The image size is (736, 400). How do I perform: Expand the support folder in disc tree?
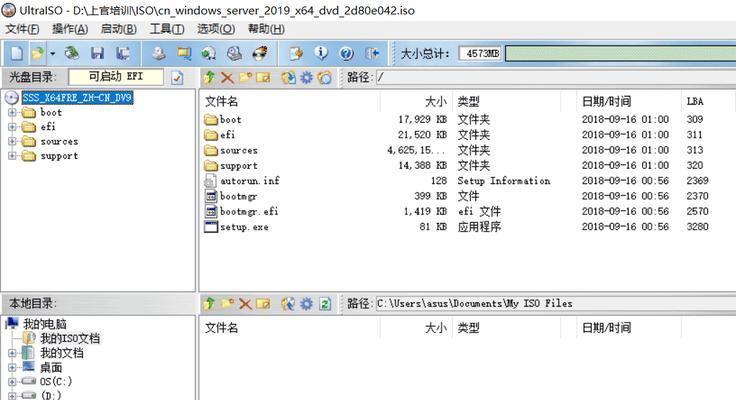(x=12, y=155)
